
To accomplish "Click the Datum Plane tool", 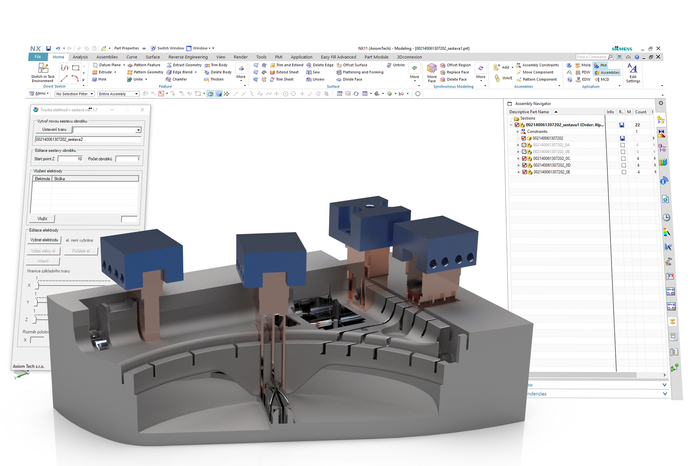I will tap(107, 65).
